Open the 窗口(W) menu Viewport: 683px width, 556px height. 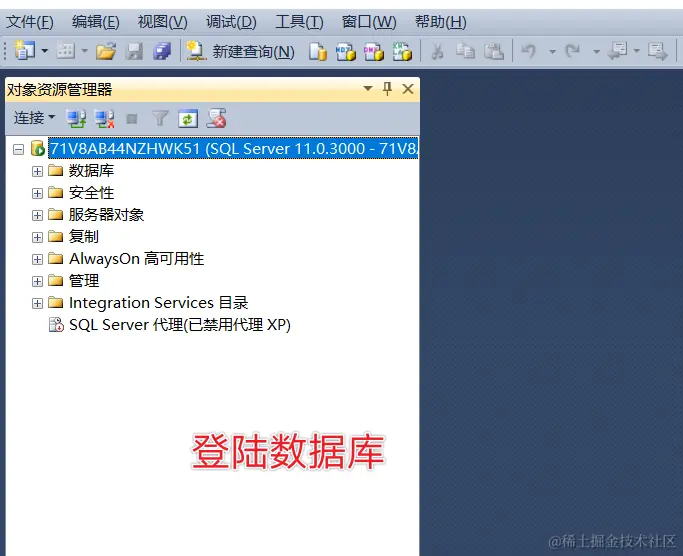click(369, 21)
